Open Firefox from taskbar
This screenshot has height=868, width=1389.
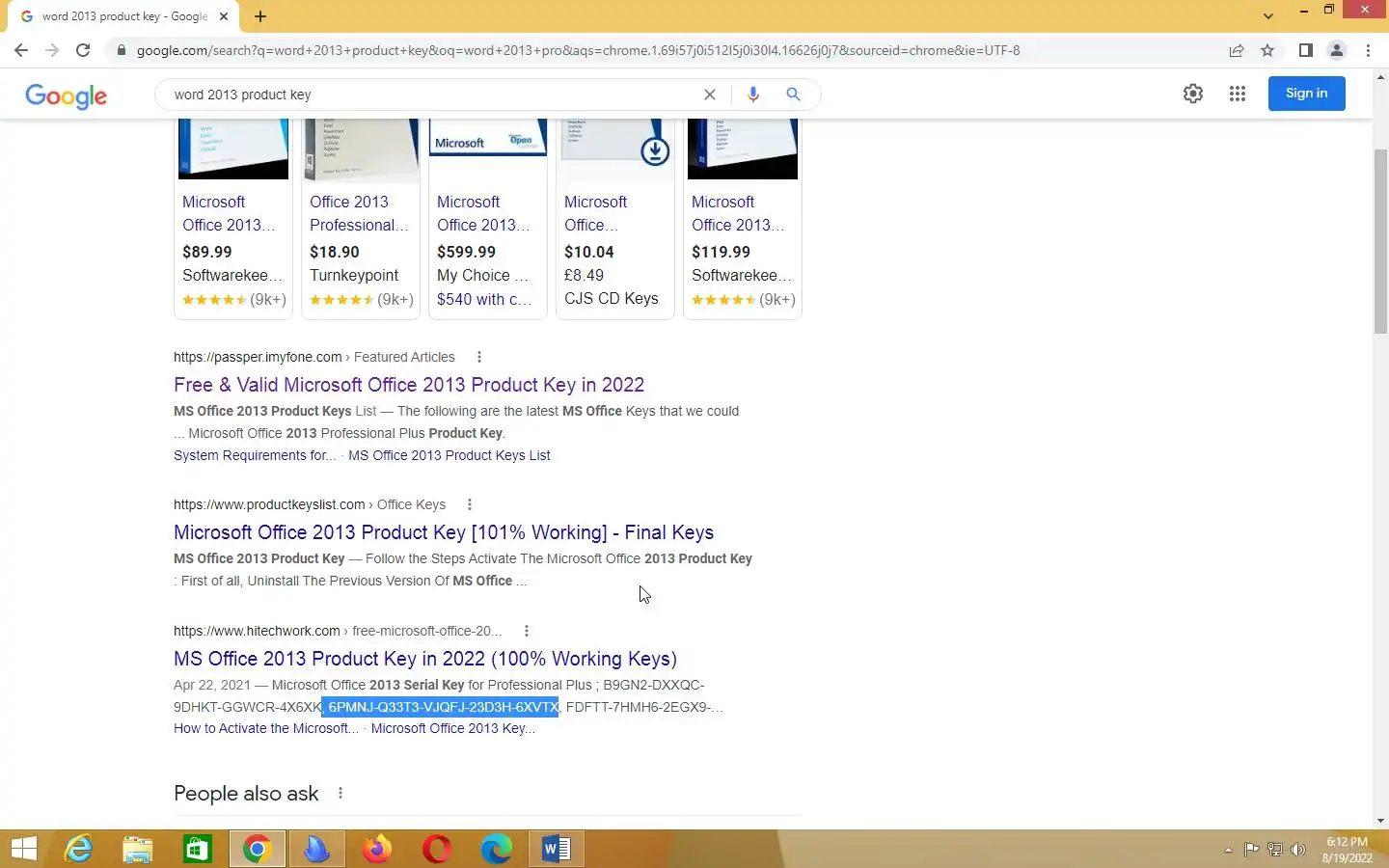[x=377, y=849]
